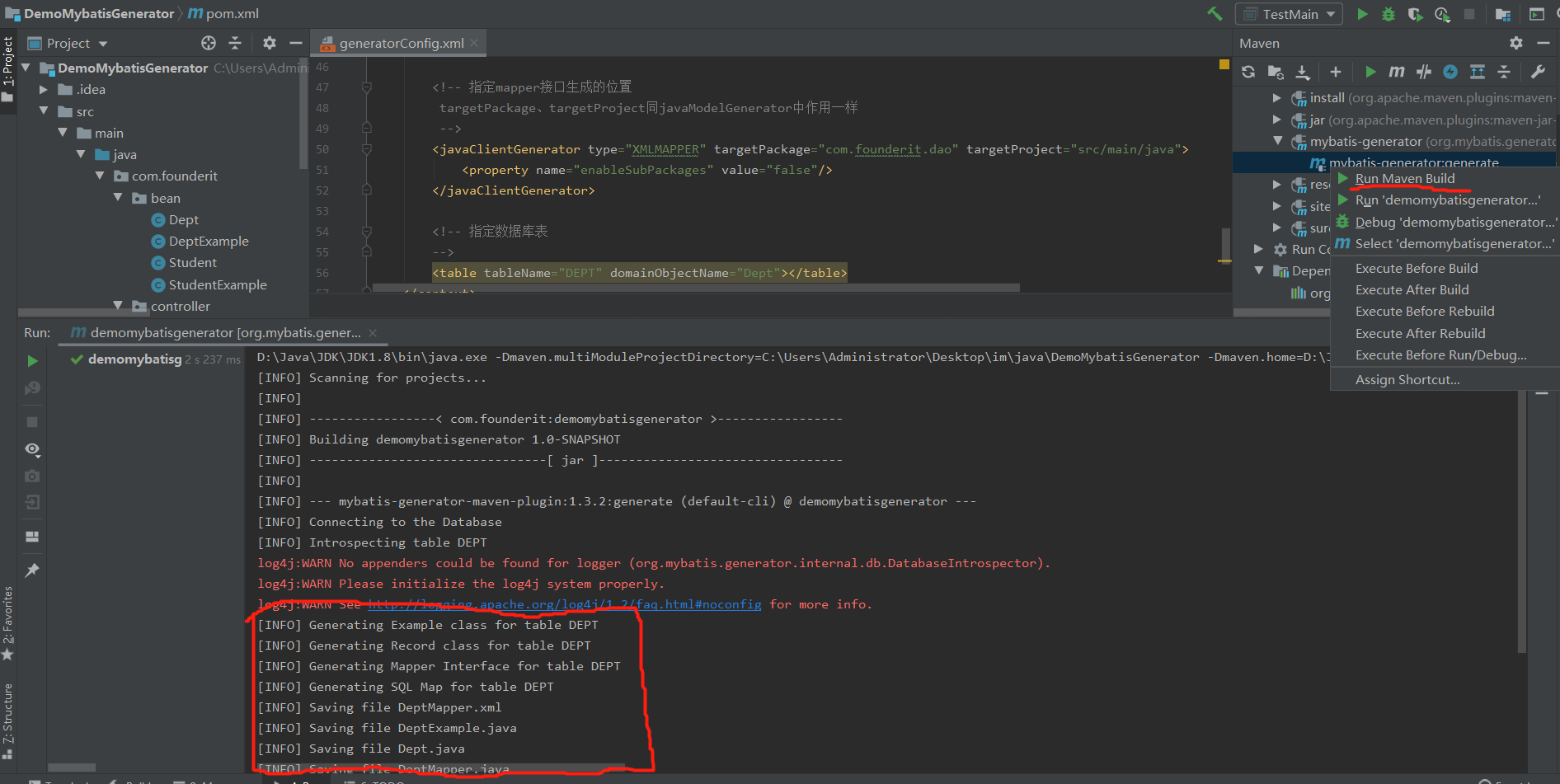Screen dimensions: 1560x784
Task: Toggle Run panel eye view options
Action: tap(32, 449)
